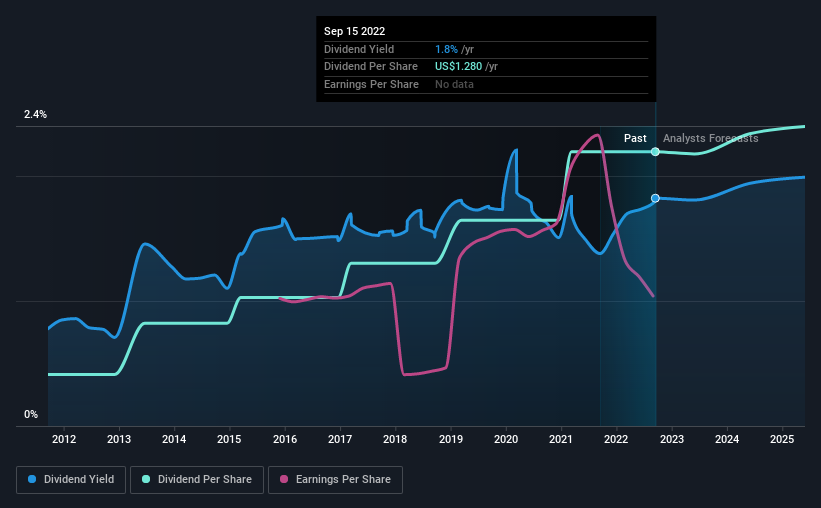Click the Analysts Forecasts section label
Viewport: 821px width, 508px height.
point(711,138)
